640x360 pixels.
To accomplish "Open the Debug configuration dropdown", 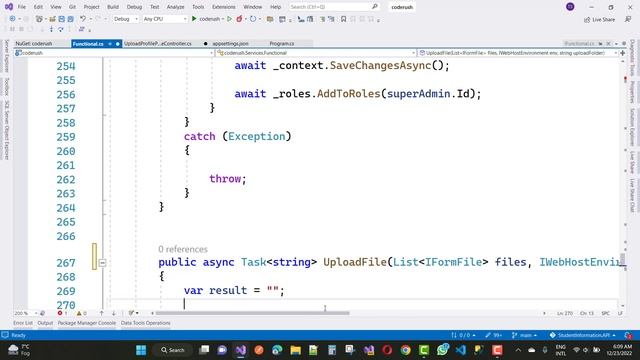I will (x=126, y=19).
